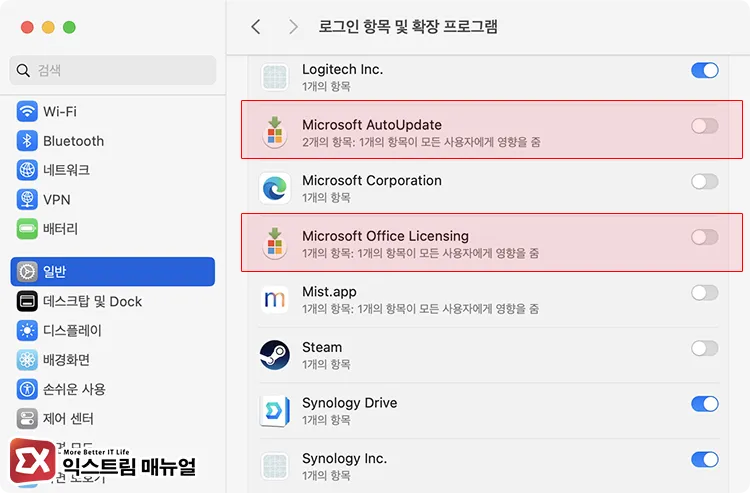
Task: Click the Microsoft Edge icon
Action: [x=275, y=188]
